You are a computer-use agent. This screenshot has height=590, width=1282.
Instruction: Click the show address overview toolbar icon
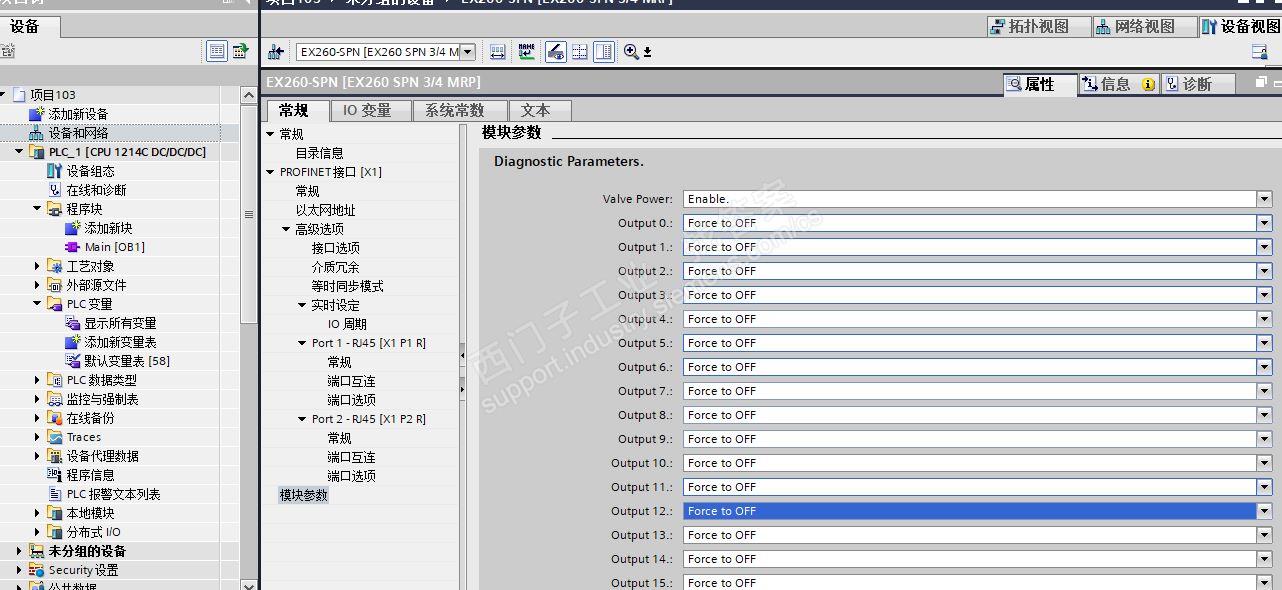[498, 51]
